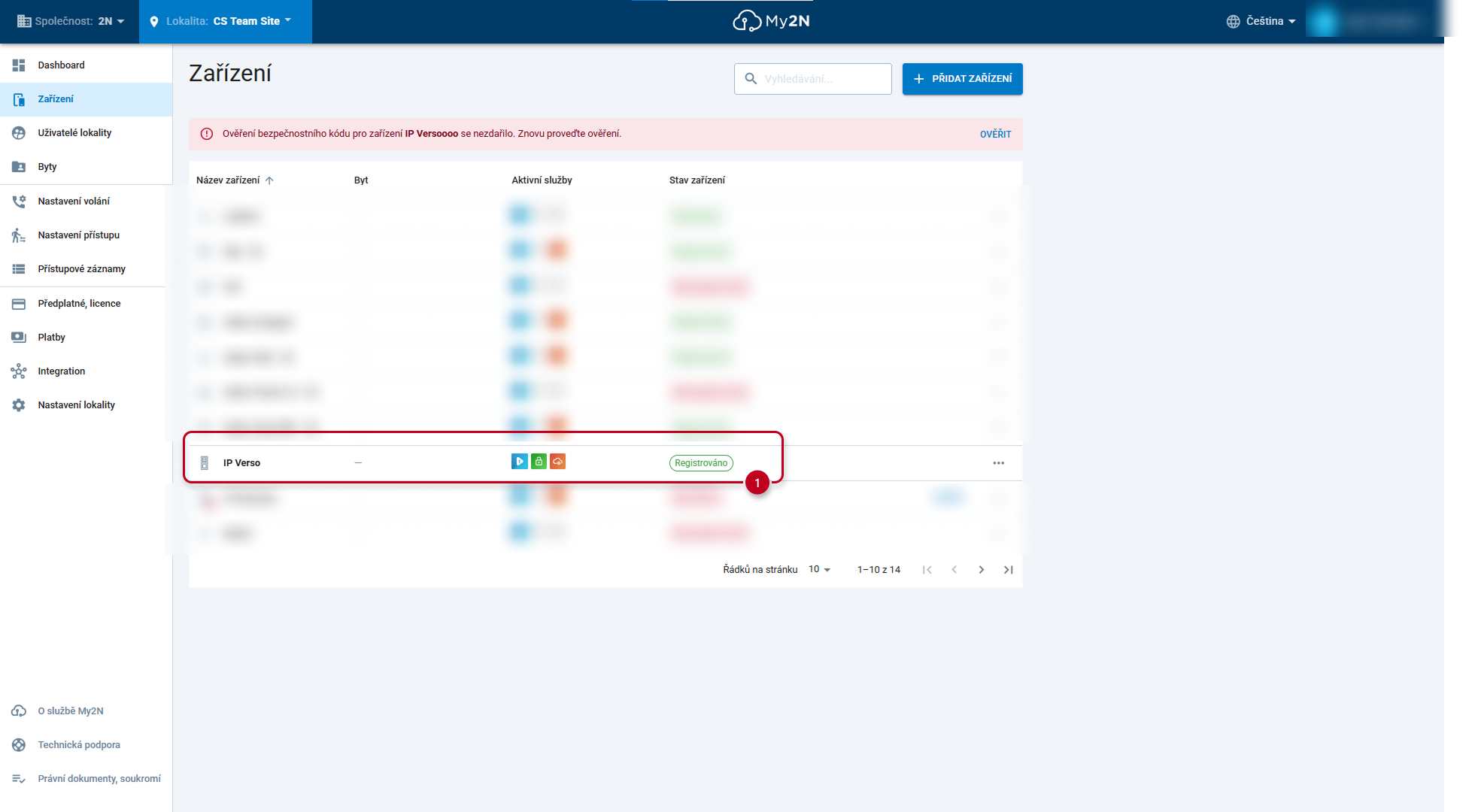Image resolution: width=1478 pixels, height=812 pixels.
Task: Open Právní dokumenty, soukromí link
Action: [x=99, y=779]
